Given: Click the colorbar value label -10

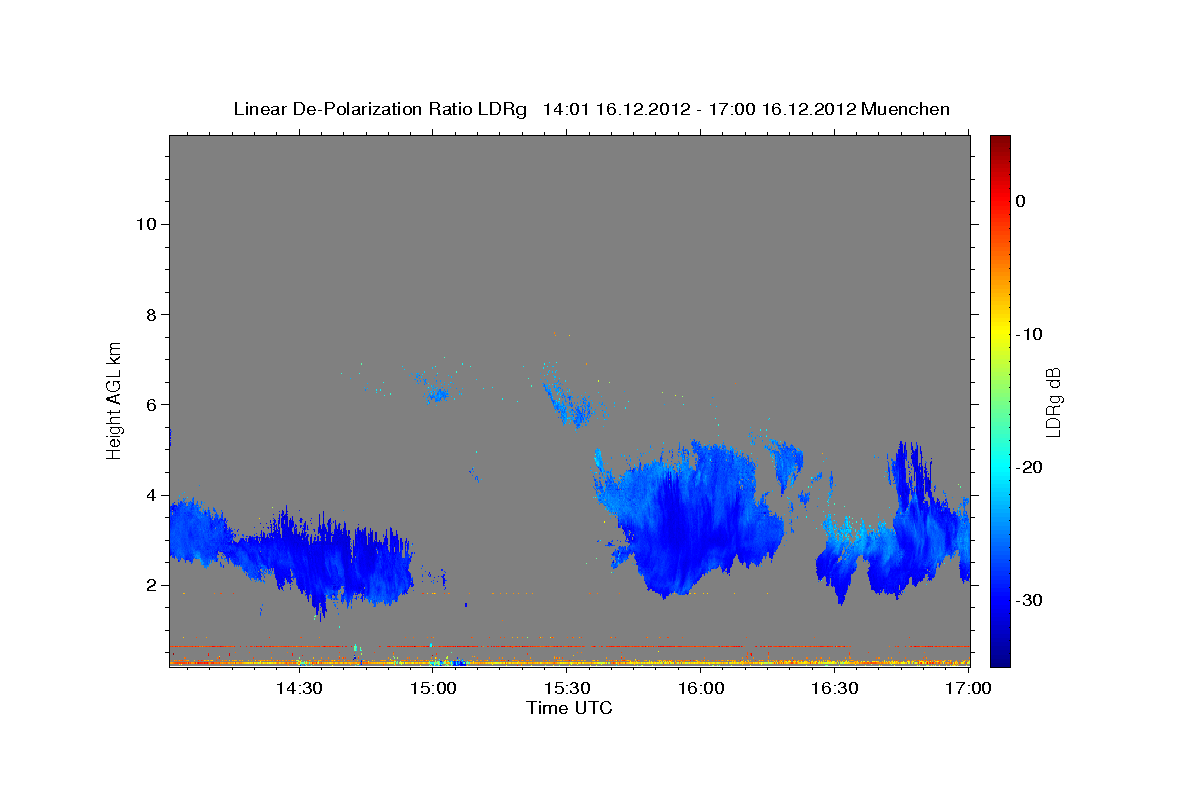Looking at the screenshot, I should click(x=1029, y=334).
